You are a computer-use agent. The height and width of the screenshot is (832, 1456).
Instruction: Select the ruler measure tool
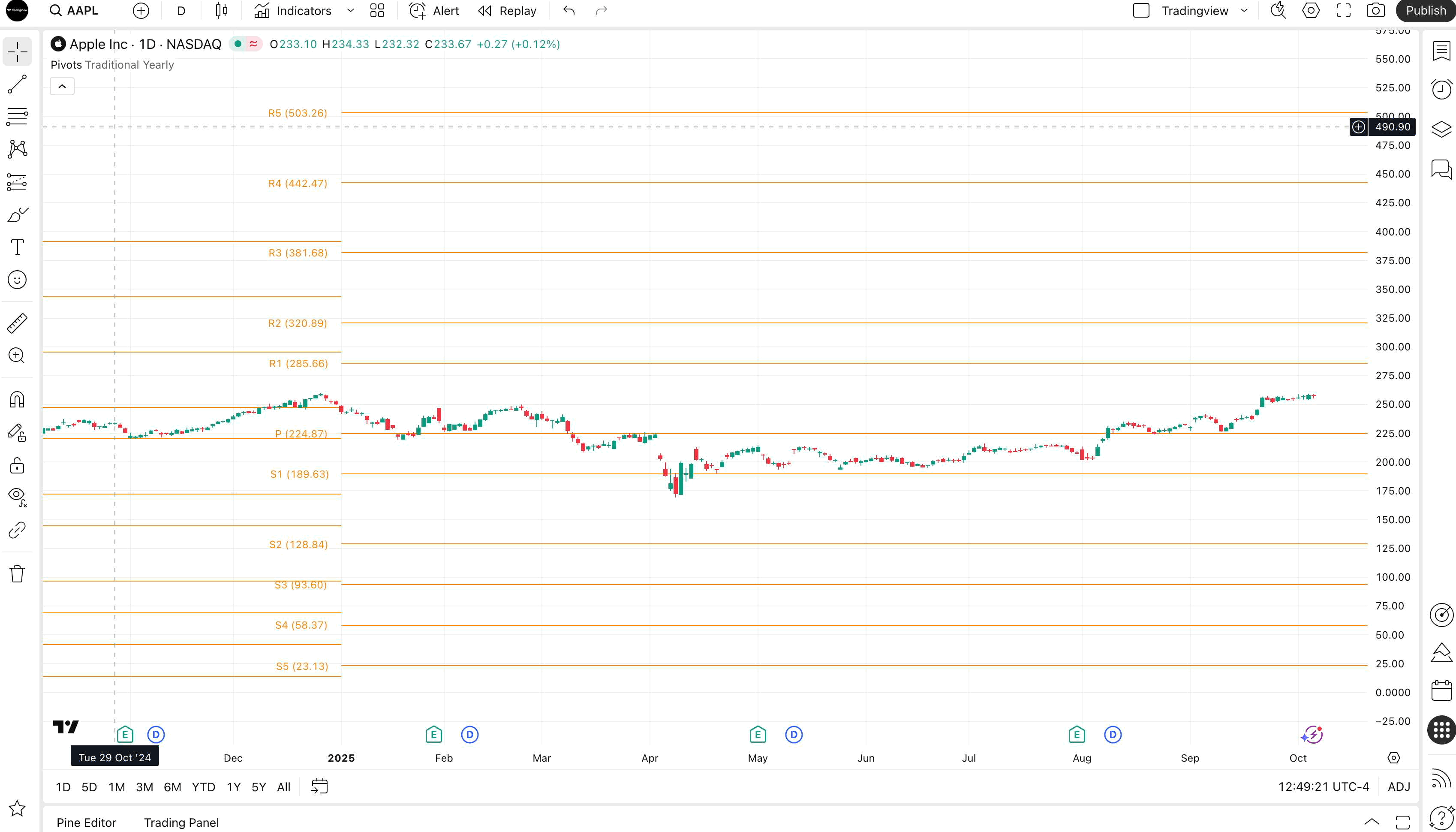pos(17,323)
